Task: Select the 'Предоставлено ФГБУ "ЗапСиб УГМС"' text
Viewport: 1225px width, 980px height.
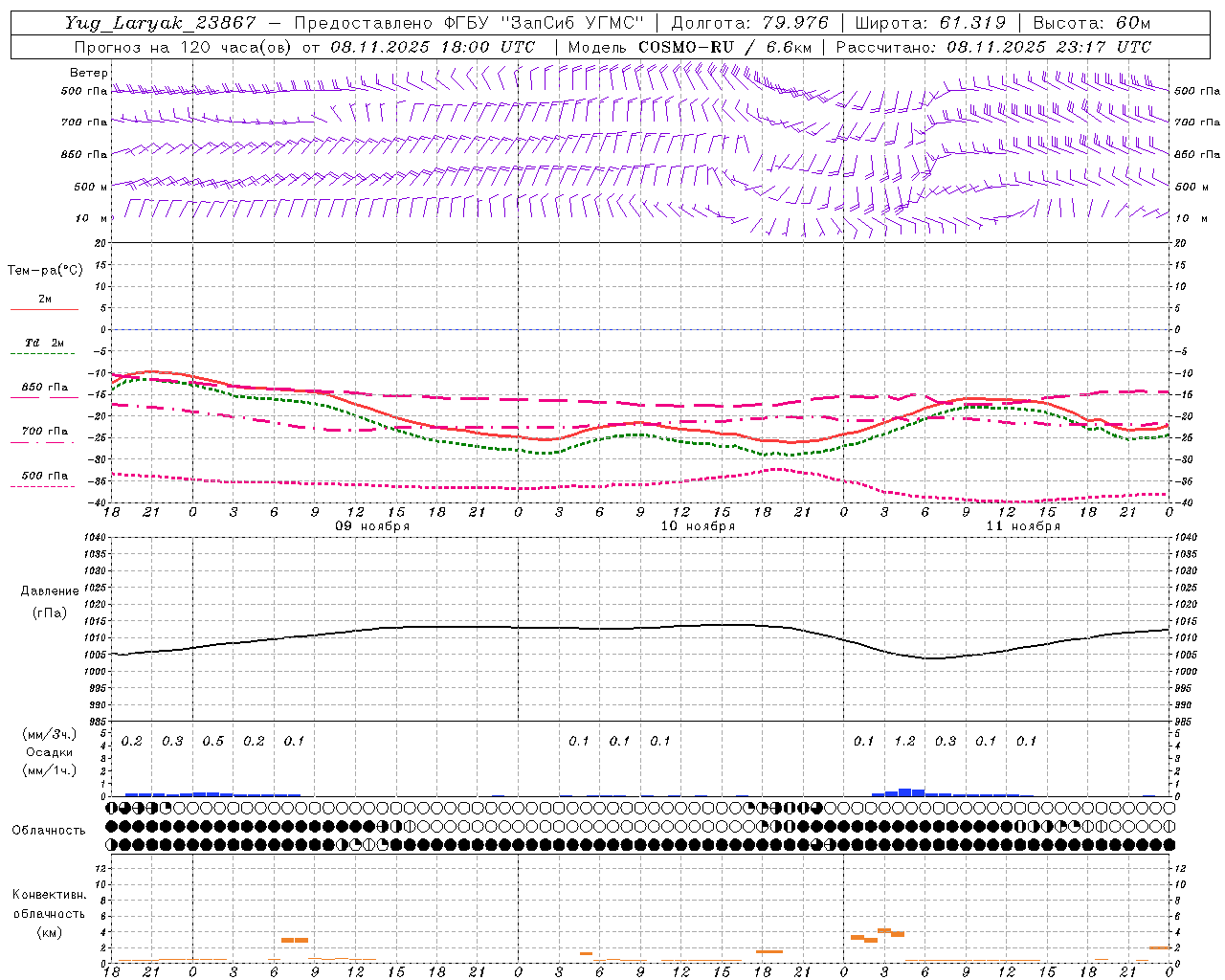Action: pos(469,23)
